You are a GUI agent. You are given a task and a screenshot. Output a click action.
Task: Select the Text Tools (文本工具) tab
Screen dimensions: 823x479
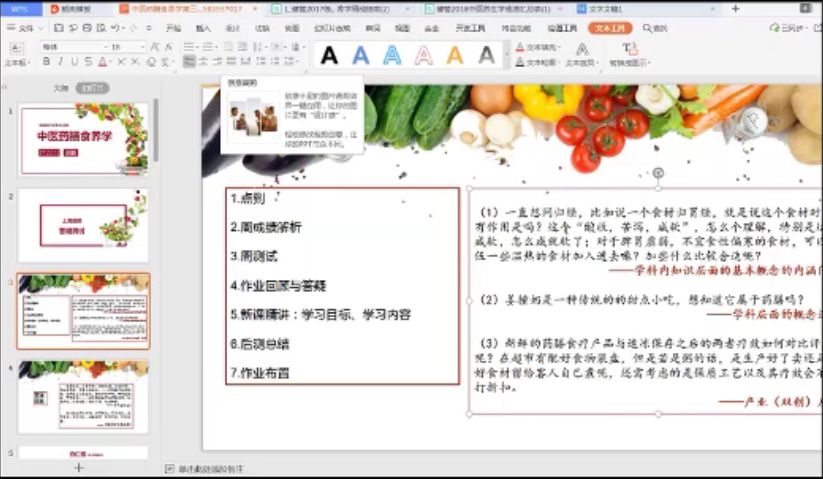click(610, 28)
